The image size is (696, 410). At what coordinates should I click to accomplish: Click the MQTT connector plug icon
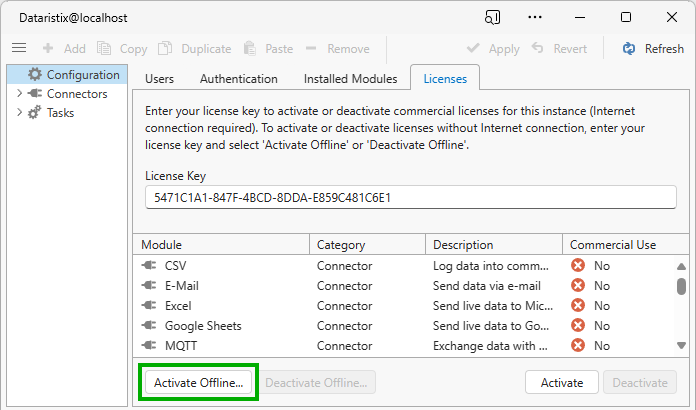[x=150, y=346]
